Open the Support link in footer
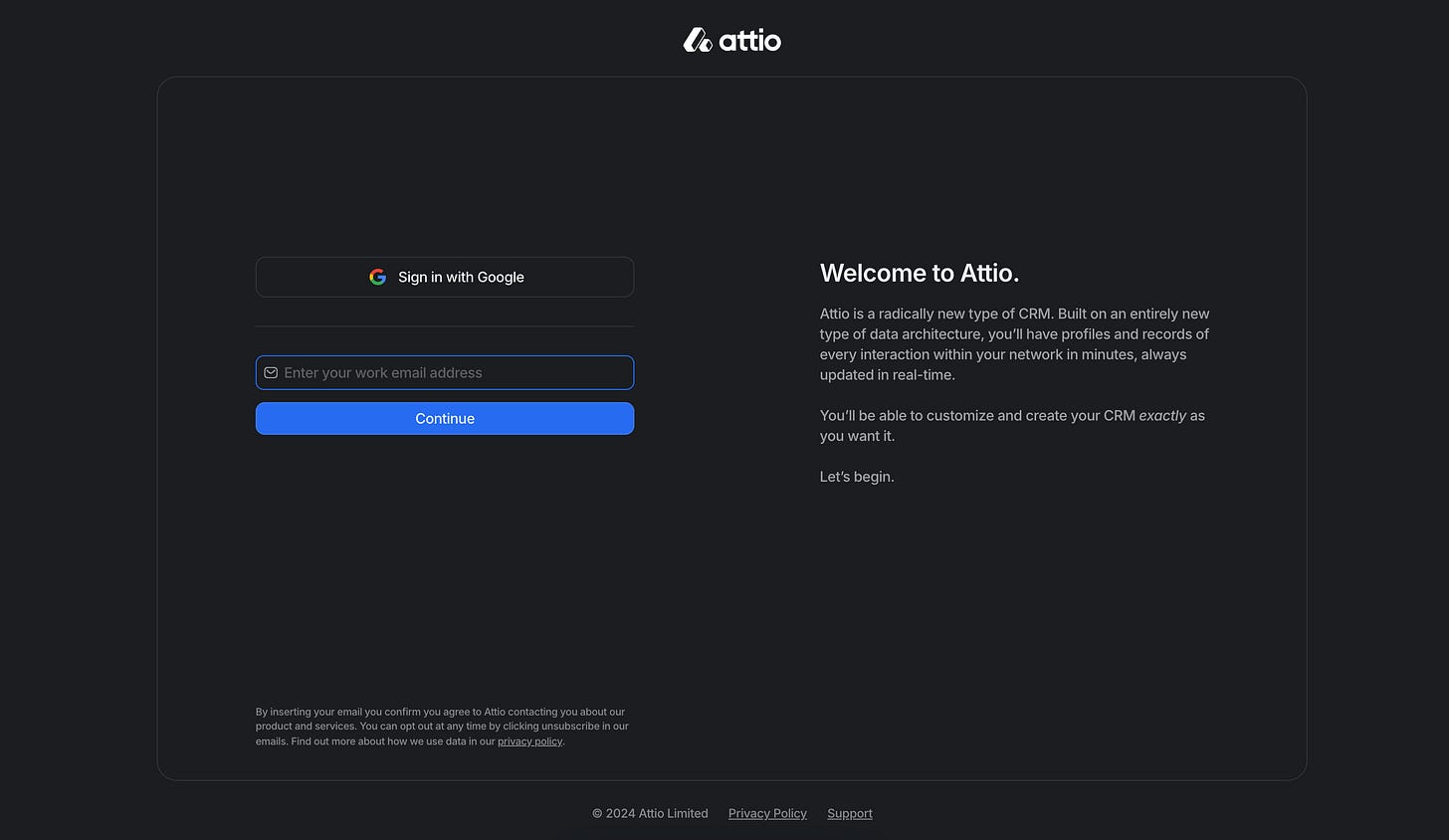This screenshot has width=1449, height=840. pos(850,813)
